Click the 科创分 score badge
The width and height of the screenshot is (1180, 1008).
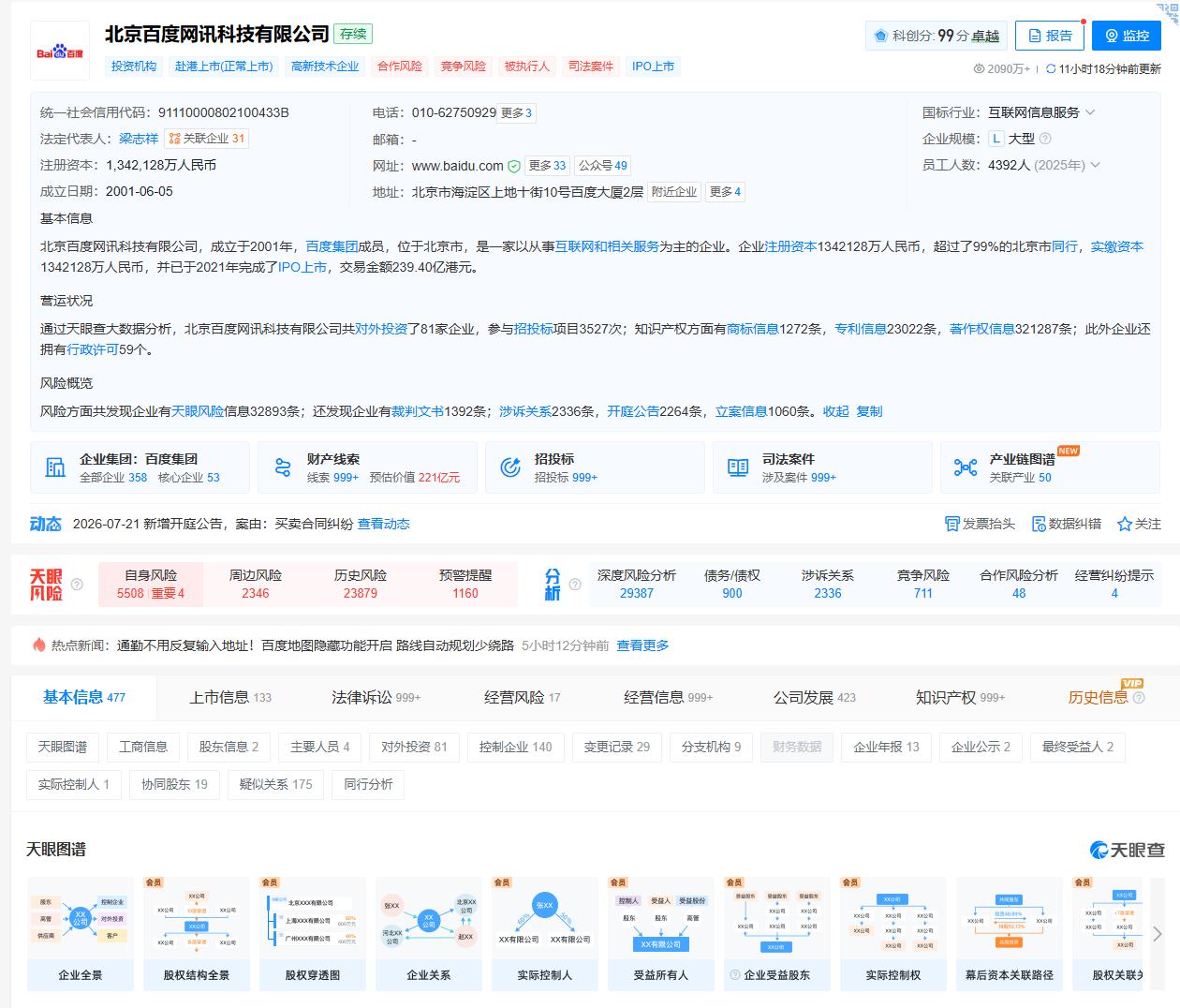[x=936, y=36]
